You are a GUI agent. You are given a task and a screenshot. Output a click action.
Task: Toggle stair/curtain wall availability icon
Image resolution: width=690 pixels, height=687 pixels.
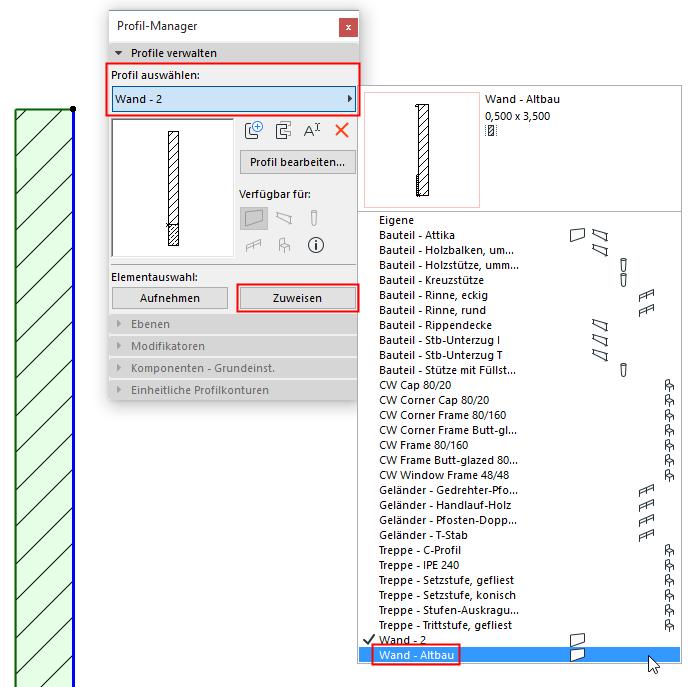click(x=284, y=245)
